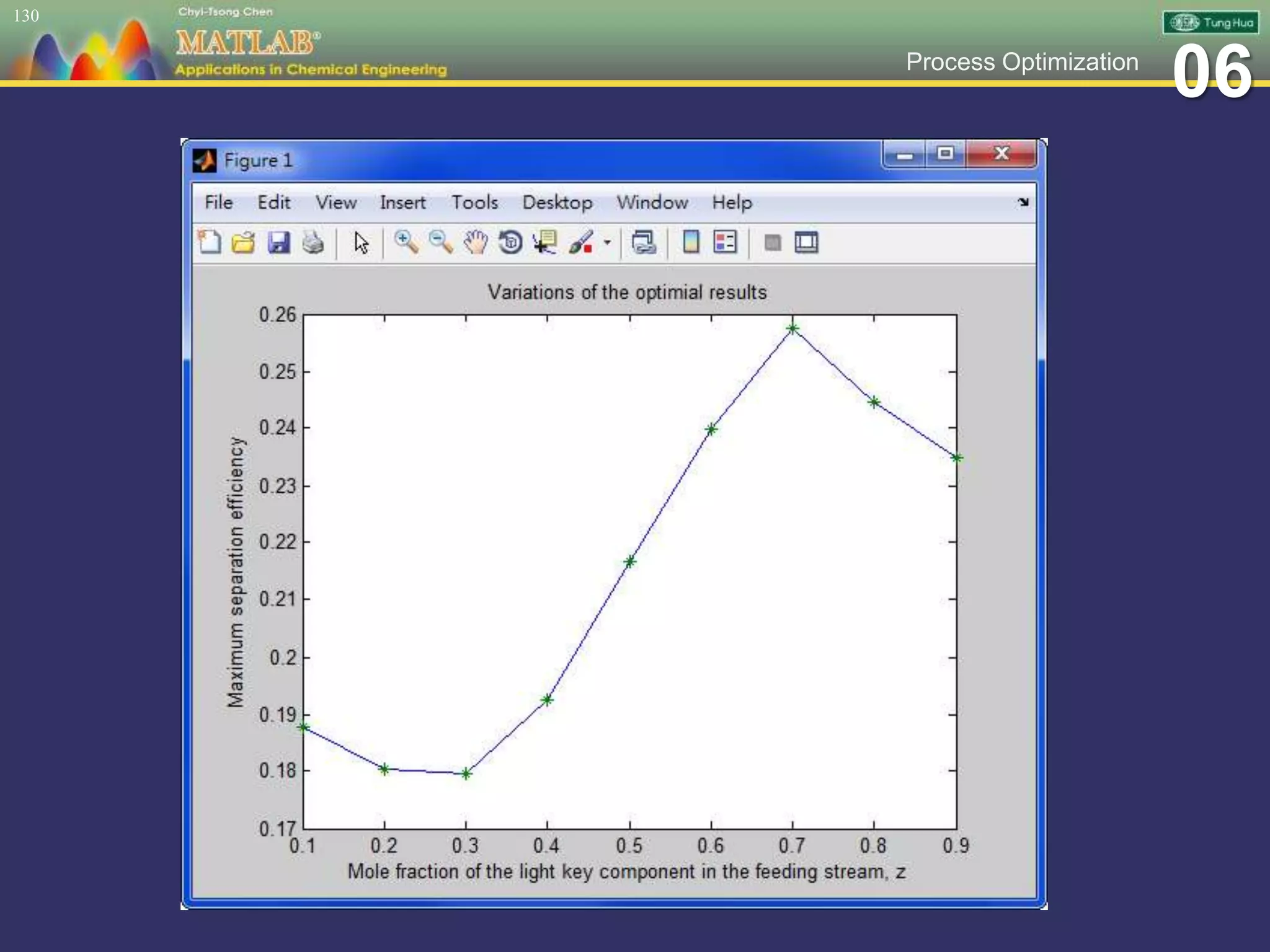
Task: Choose the Pan hand tool
Action: click(x=476, y=242)
